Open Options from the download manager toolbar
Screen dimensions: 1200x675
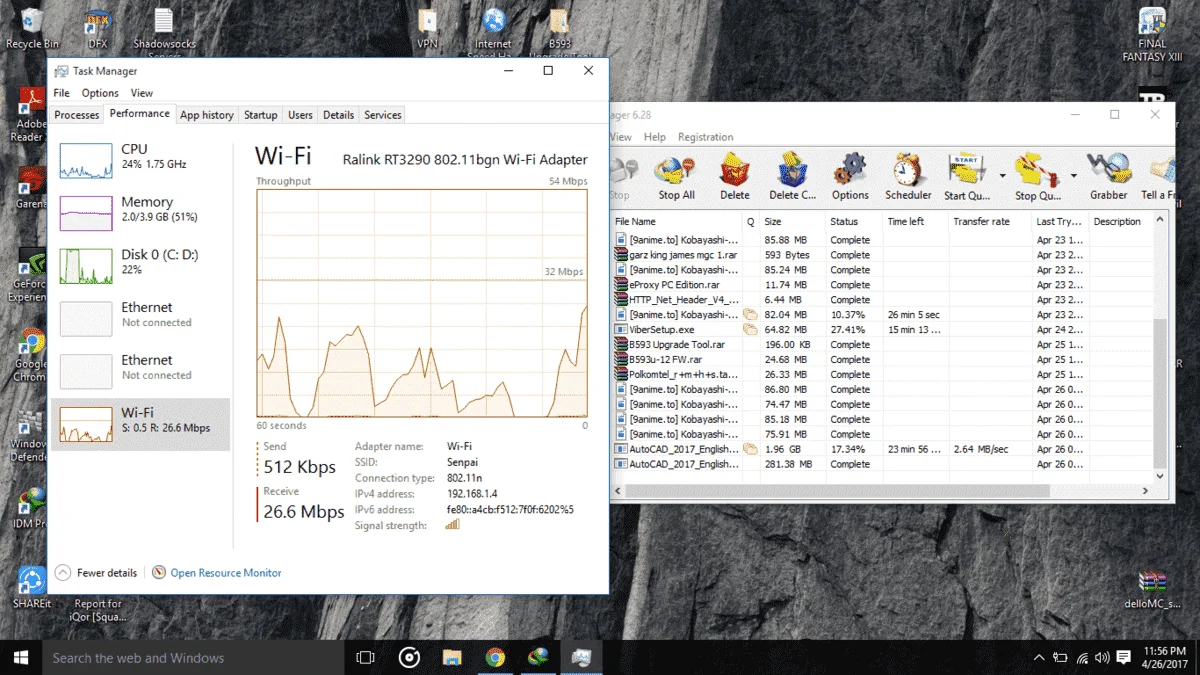pyautogui.click(x=850, y=177)
